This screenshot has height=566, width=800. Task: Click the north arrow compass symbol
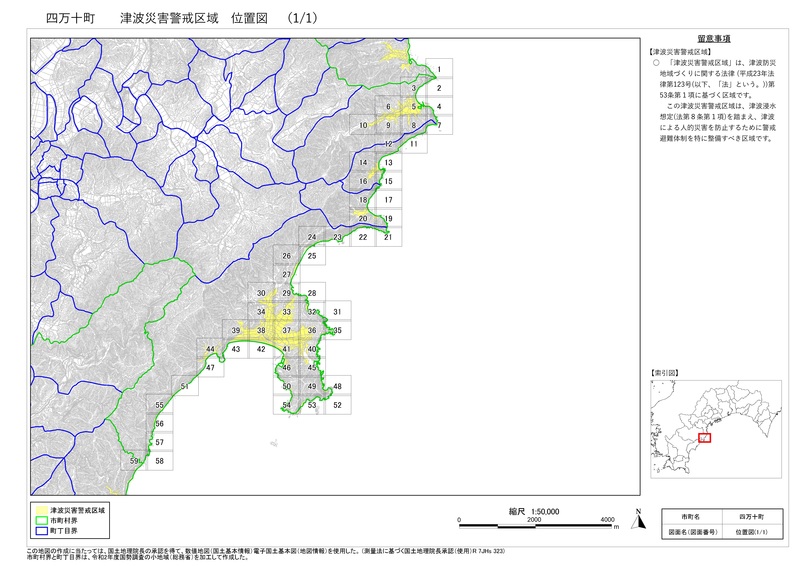(x=636, y=517)
